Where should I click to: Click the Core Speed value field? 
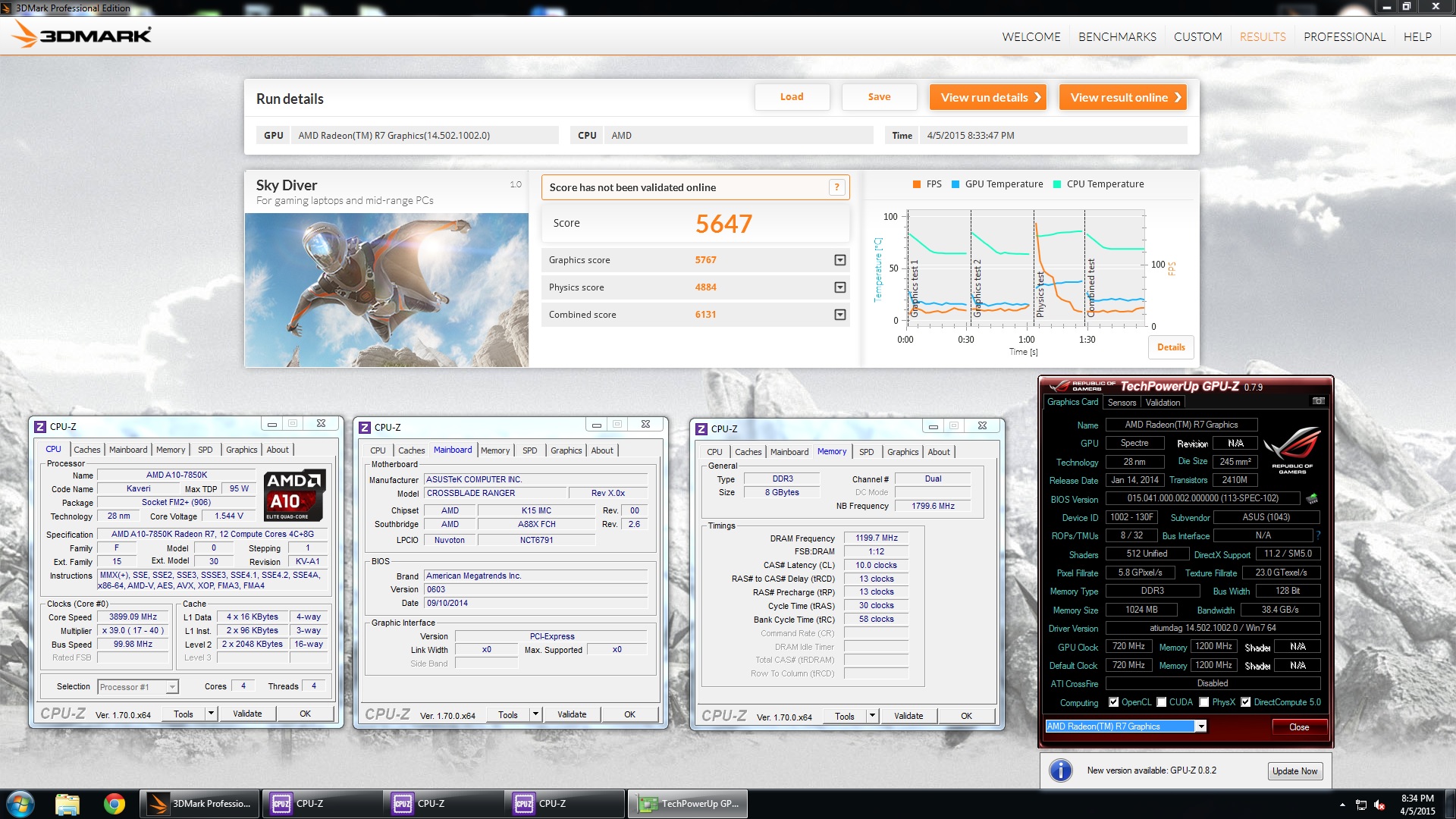coord(133,617)
